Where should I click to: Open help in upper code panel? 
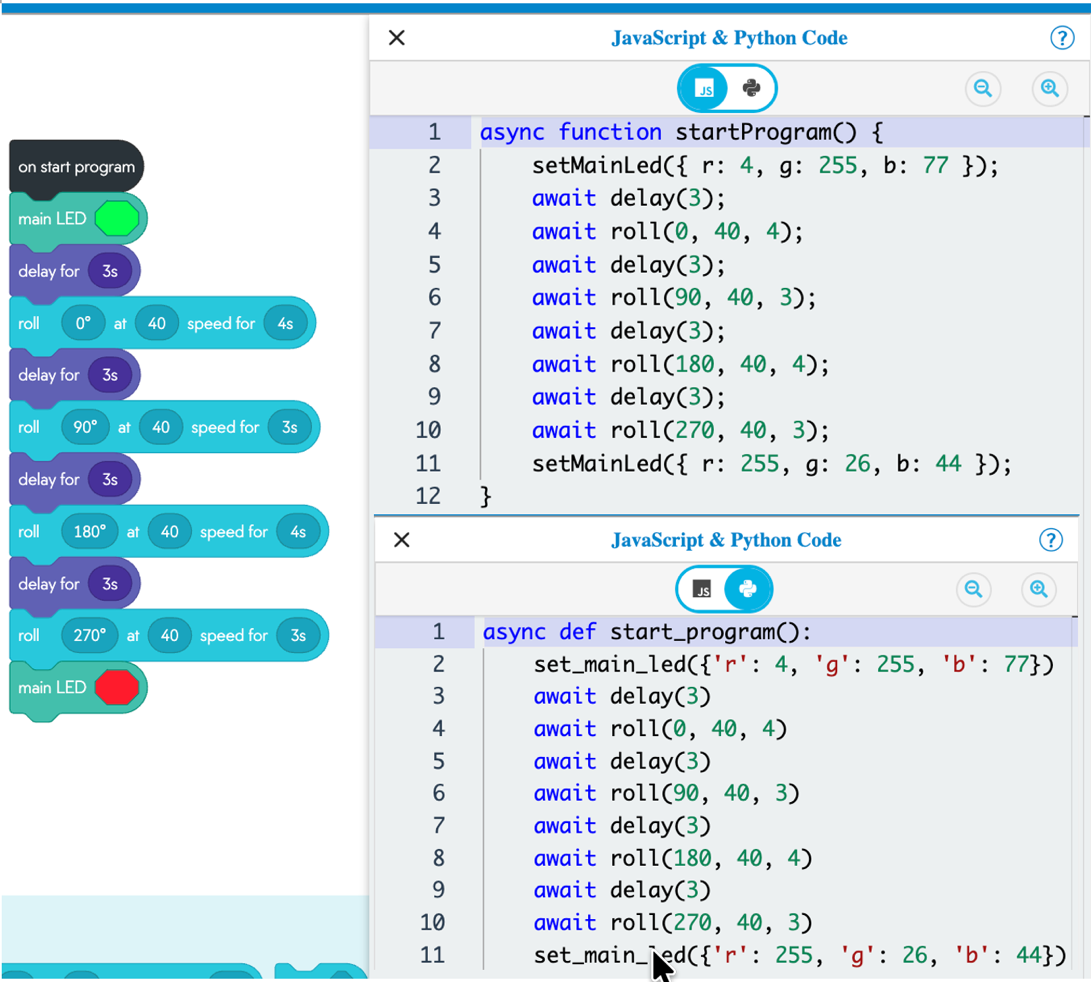tap(1062, 38)
